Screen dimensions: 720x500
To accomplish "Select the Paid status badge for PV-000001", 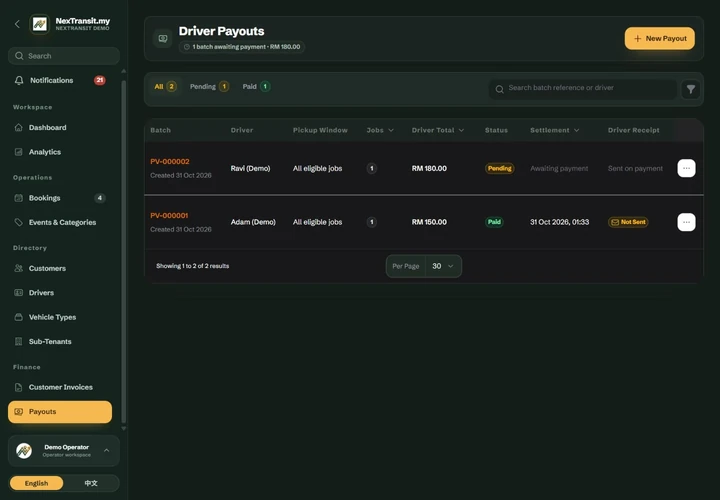I will pyautogui.click(x=494, y=222).
